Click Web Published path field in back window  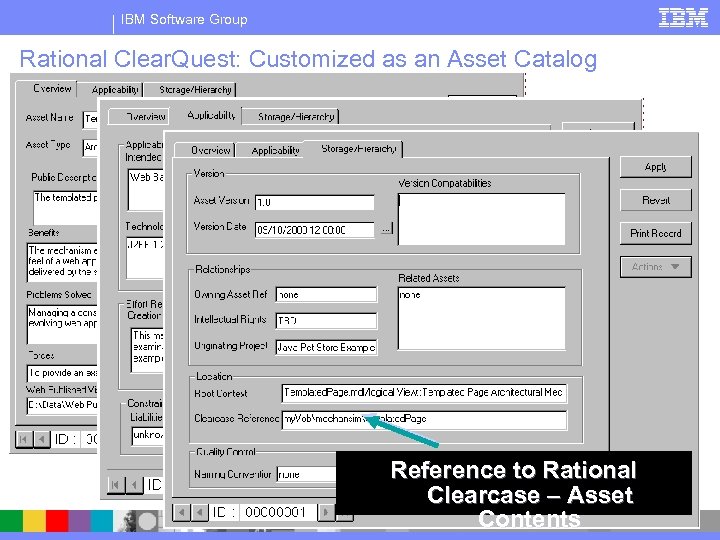pyautogui.click(x=62, y=405)
